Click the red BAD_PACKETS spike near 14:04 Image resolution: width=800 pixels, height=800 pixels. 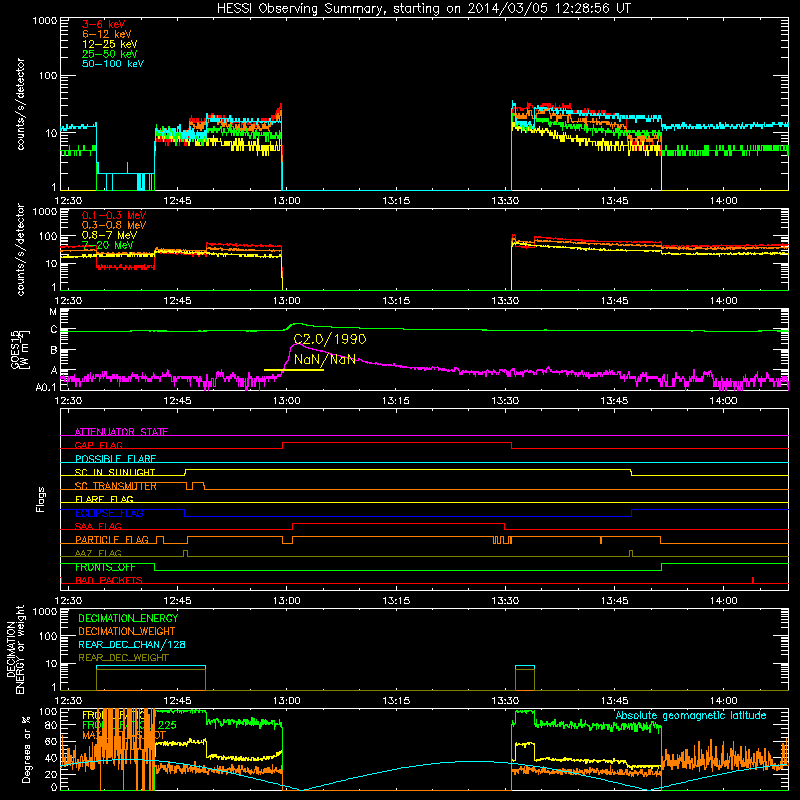pos(753,580)
